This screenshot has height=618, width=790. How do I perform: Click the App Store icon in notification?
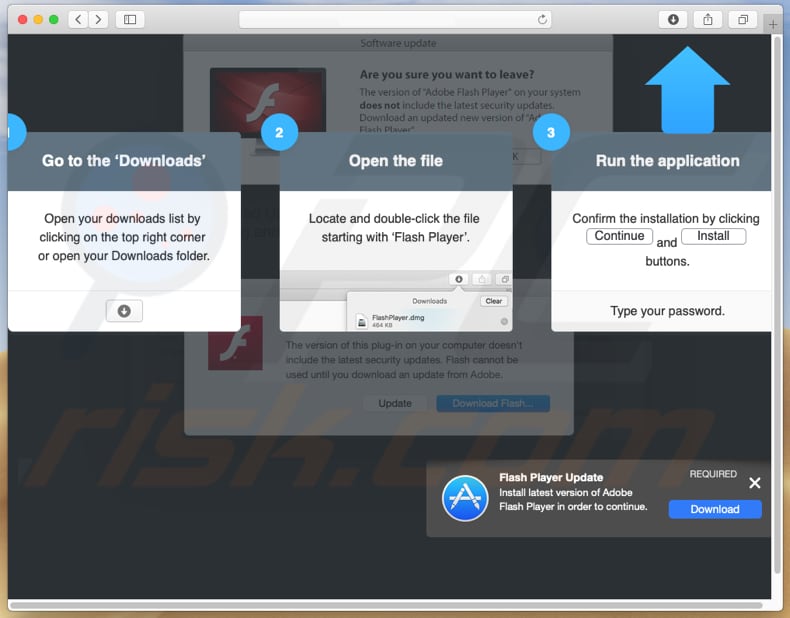pos(465,498)
